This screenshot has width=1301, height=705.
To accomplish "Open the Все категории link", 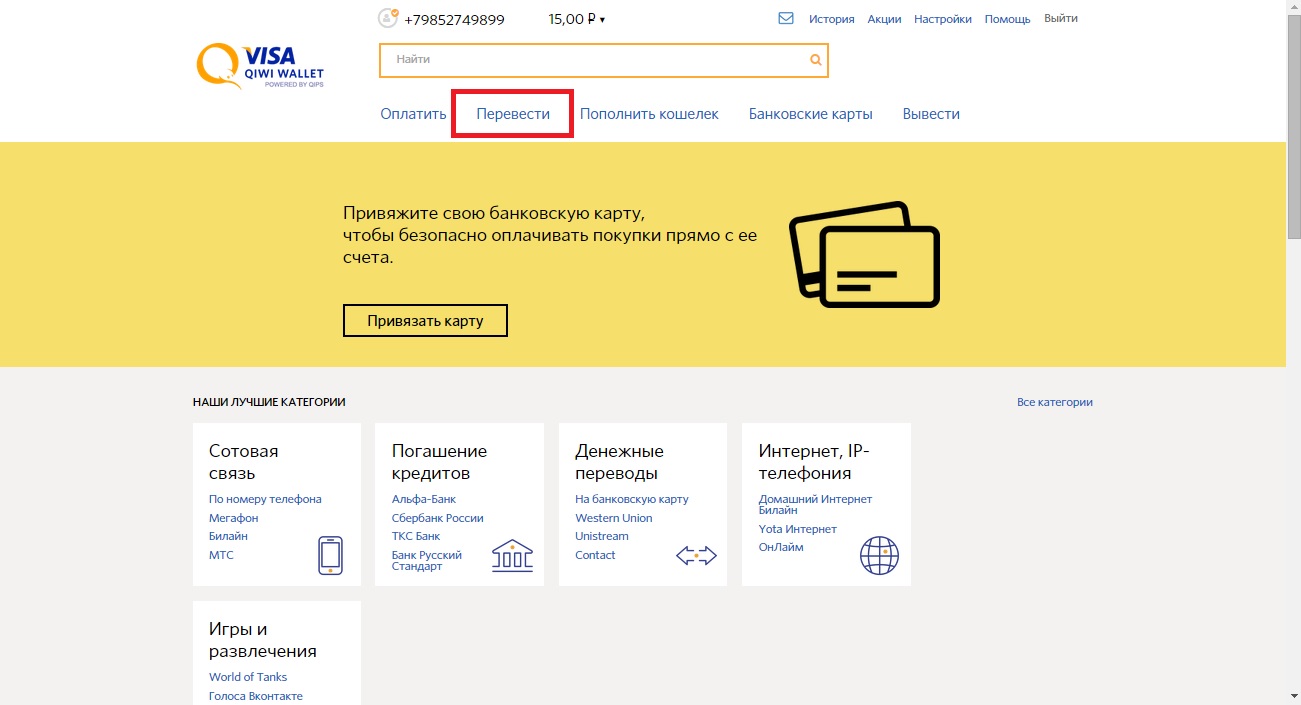I will (1054, 402).
